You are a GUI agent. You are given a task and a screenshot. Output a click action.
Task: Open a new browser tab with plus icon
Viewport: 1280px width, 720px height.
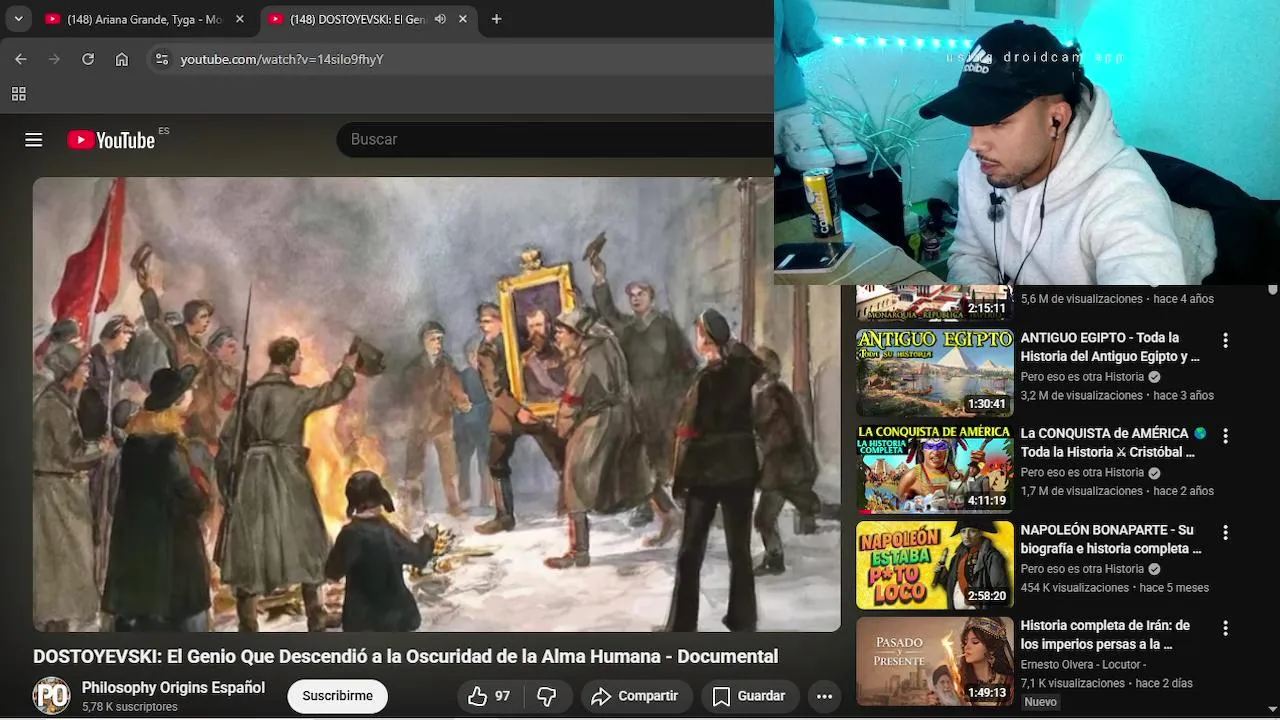pos(496,19)
